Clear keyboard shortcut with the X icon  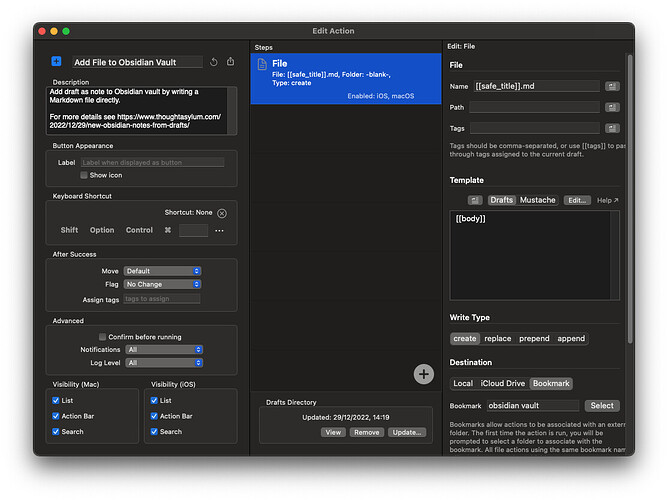click(x=222, y=213)
